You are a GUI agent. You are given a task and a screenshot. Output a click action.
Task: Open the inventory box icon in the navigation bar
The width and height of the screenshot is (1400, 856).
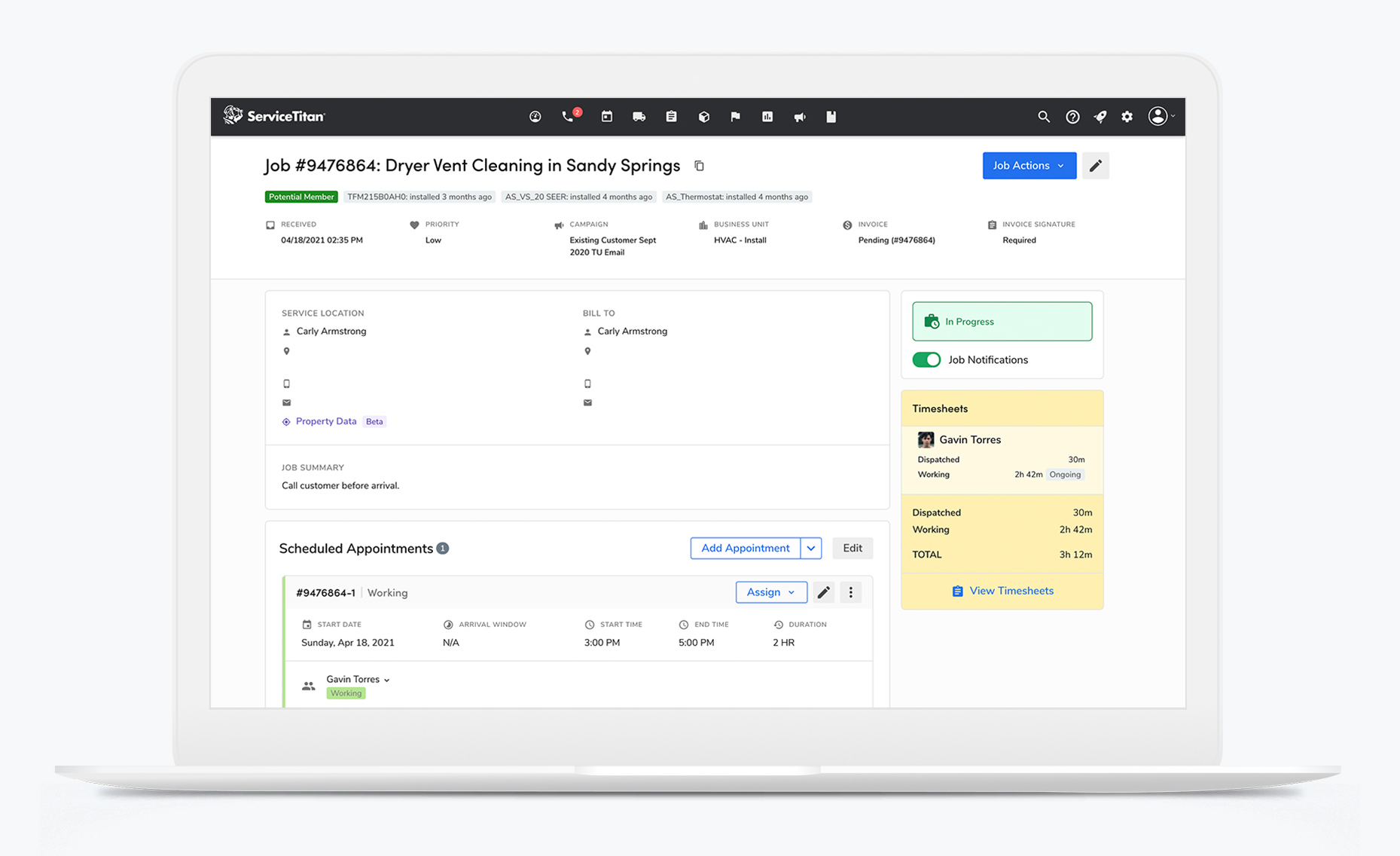704,117
